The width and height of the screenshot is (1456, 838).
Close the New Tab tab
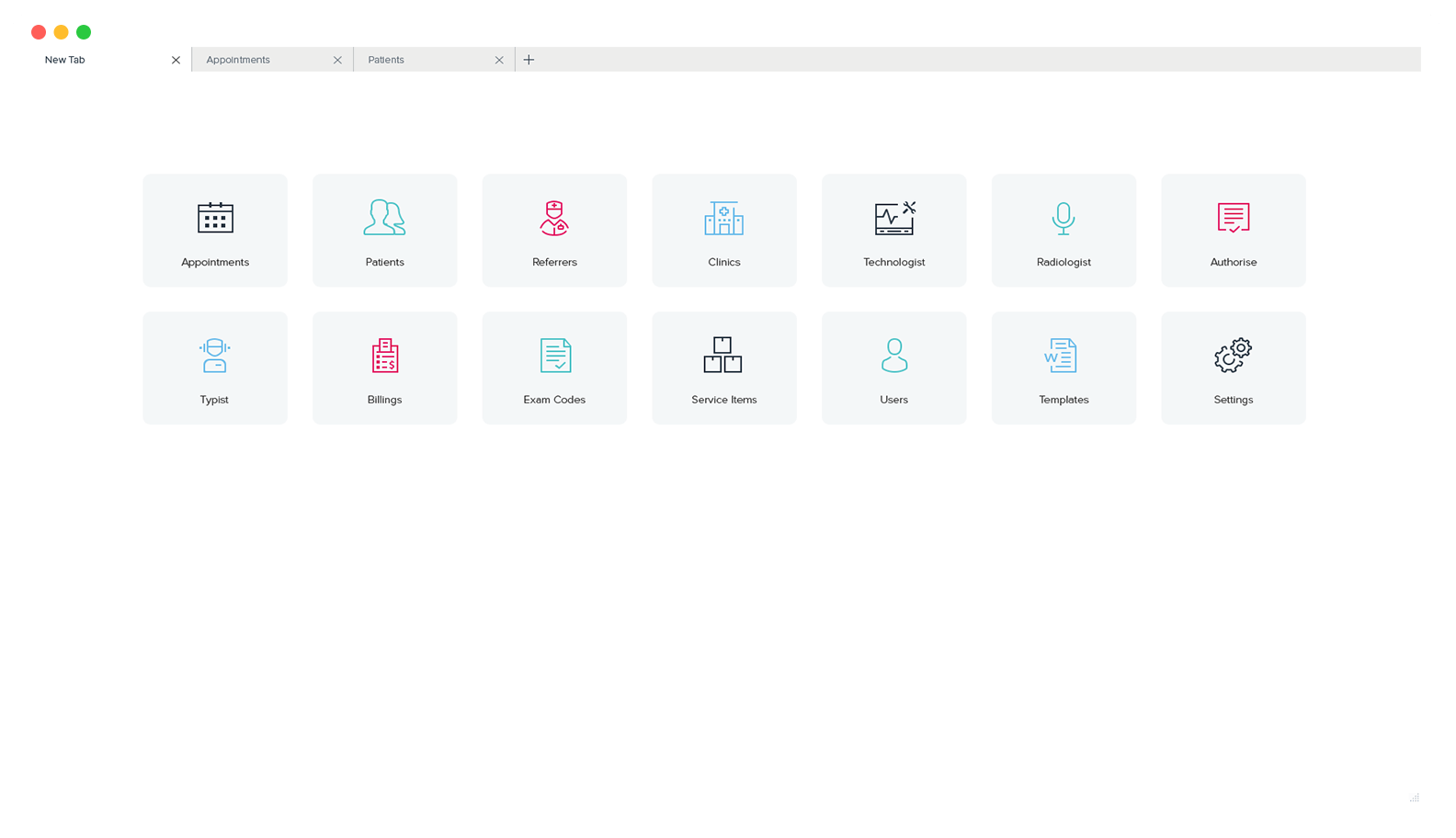(176, 60)
